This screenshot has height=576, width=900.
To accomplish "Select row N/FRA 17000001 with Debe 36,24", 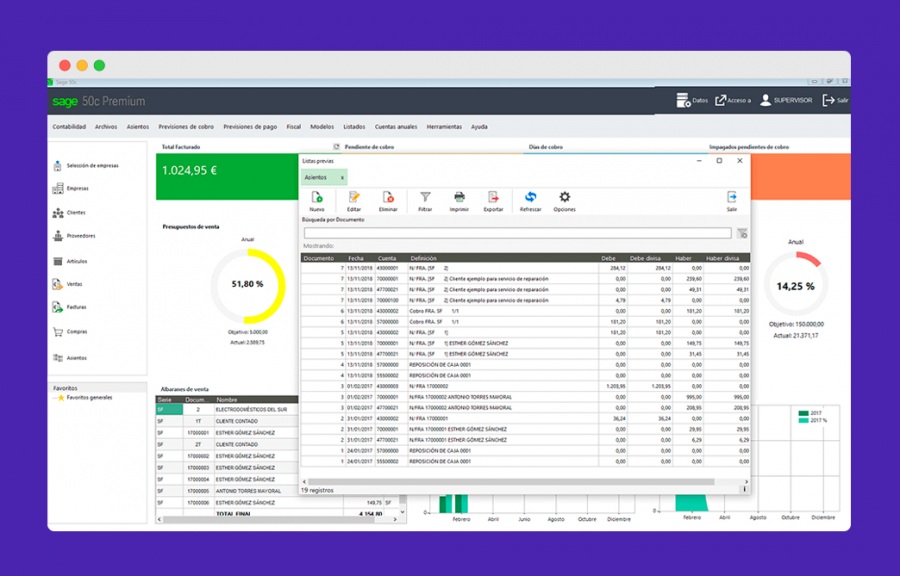I will (x=525, y=418).
